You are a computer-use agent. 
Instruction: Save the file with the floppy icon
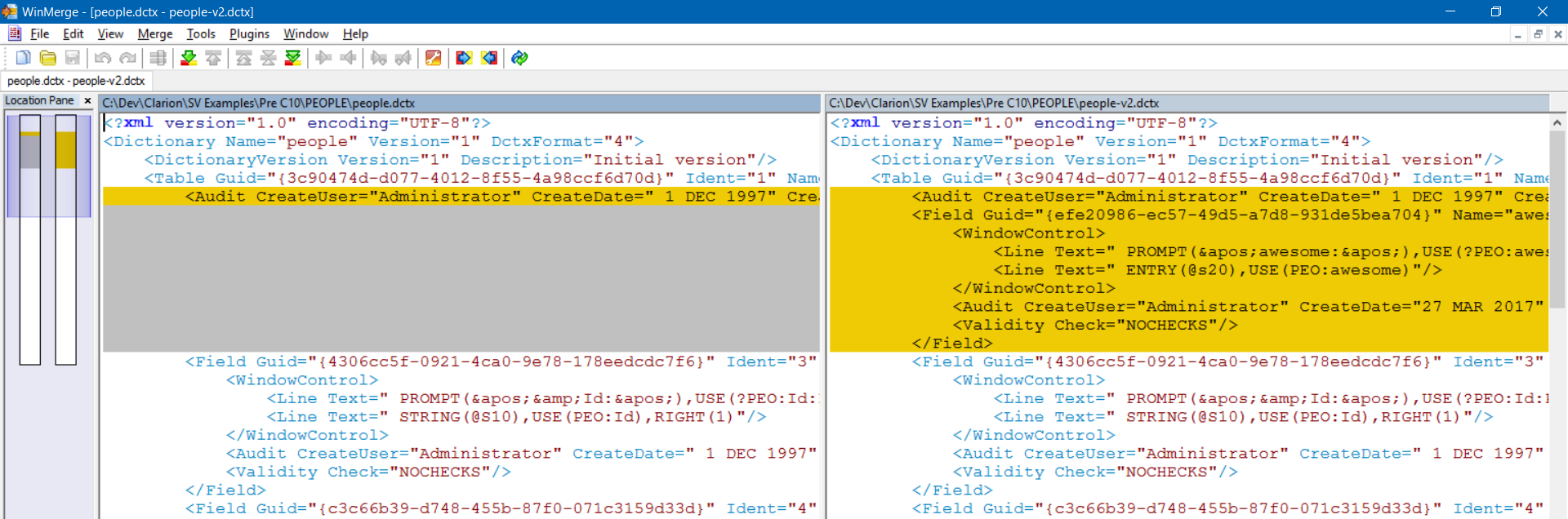[73, 58]
